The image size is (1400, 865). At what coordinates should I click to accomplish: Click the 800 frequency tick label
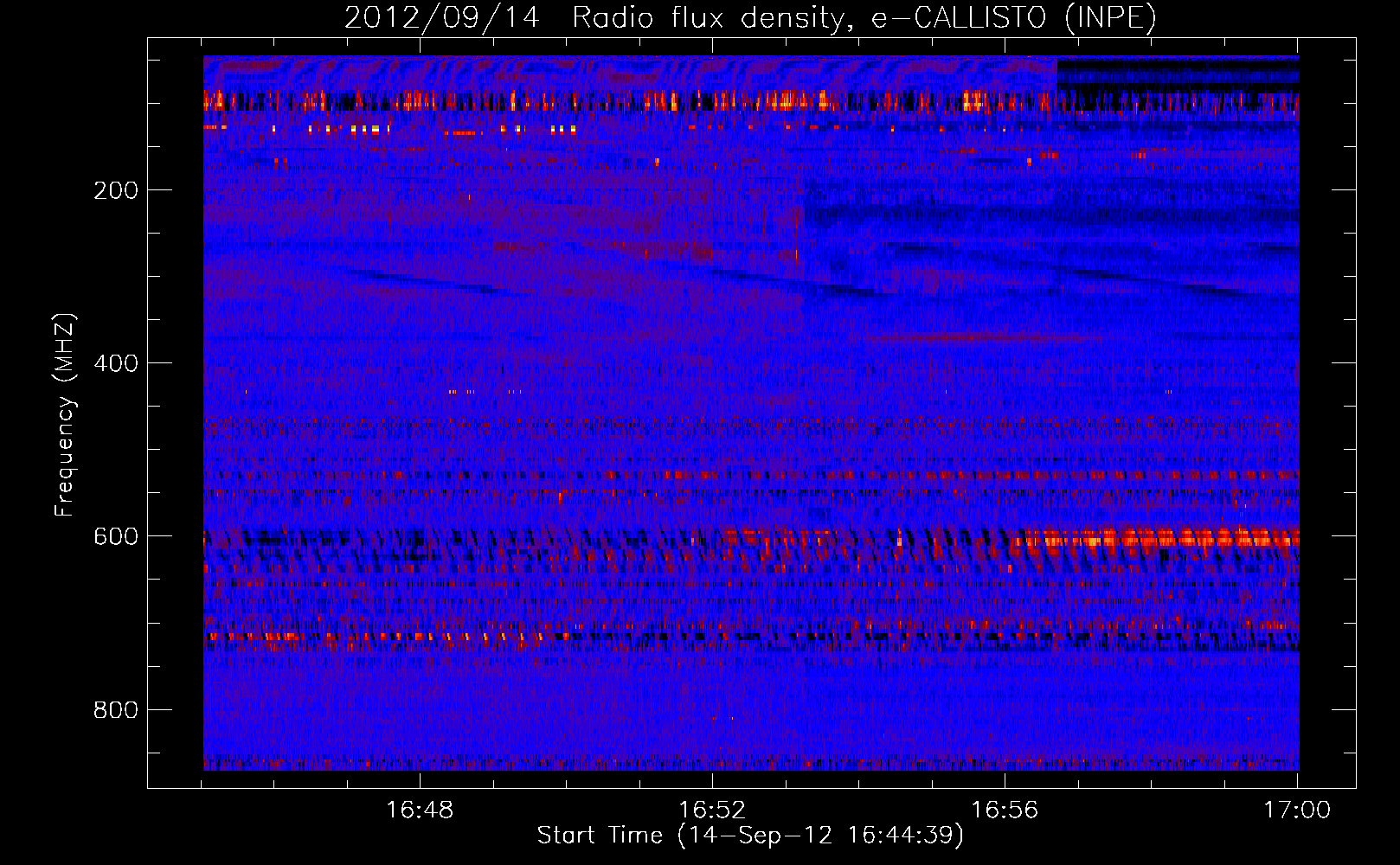pos(116,710)
